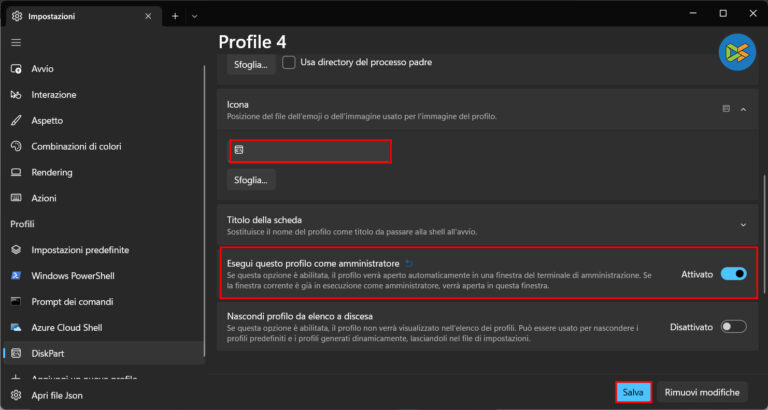This screenshot has width=768, height=410.
Task: Expand the Titolo della scheda section
Action: [x=743, y=225]
